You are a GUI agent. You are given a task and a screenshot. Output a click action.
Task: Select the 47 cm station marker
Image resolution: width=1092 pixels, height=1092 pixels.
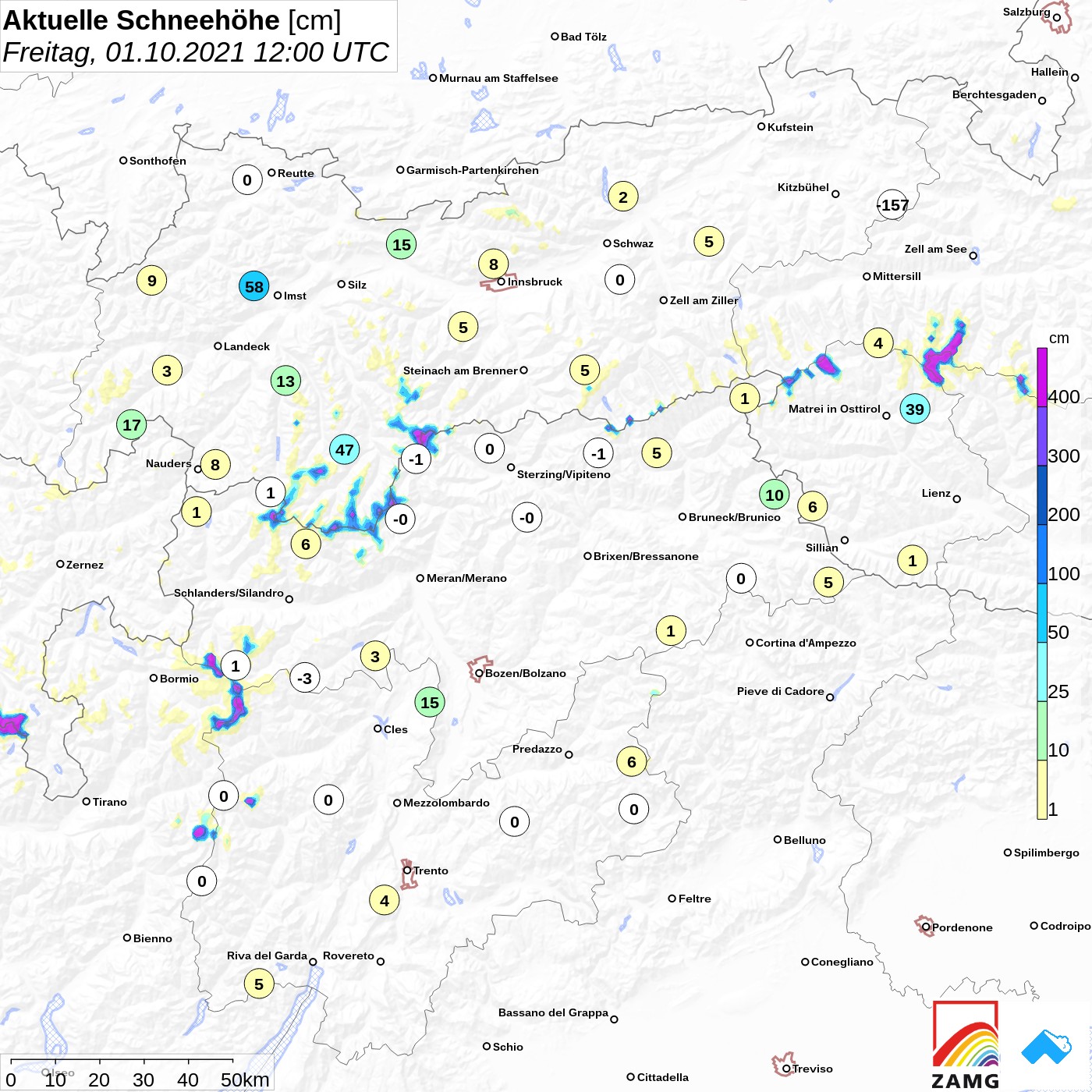[x=345, y=449]
